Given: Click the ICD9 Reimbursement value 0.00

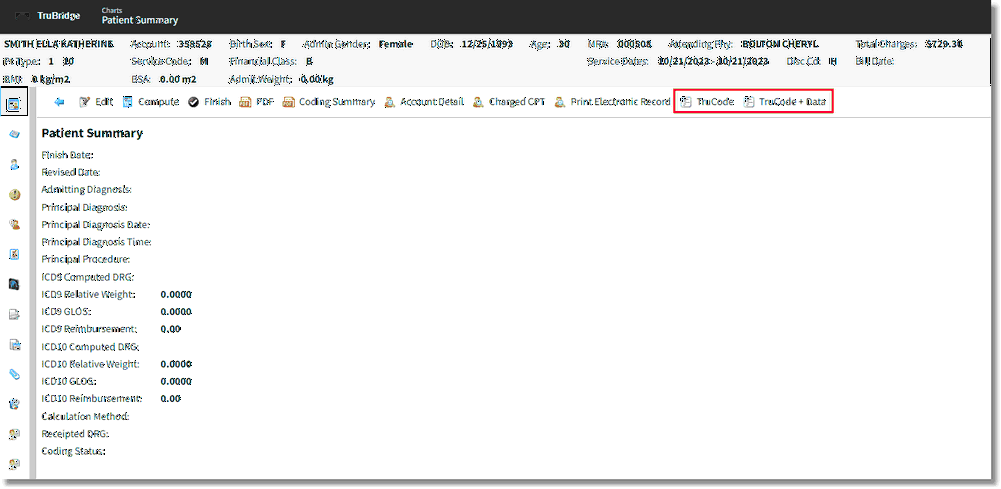Looking at the screenshot, I should [x=171, y=329].
